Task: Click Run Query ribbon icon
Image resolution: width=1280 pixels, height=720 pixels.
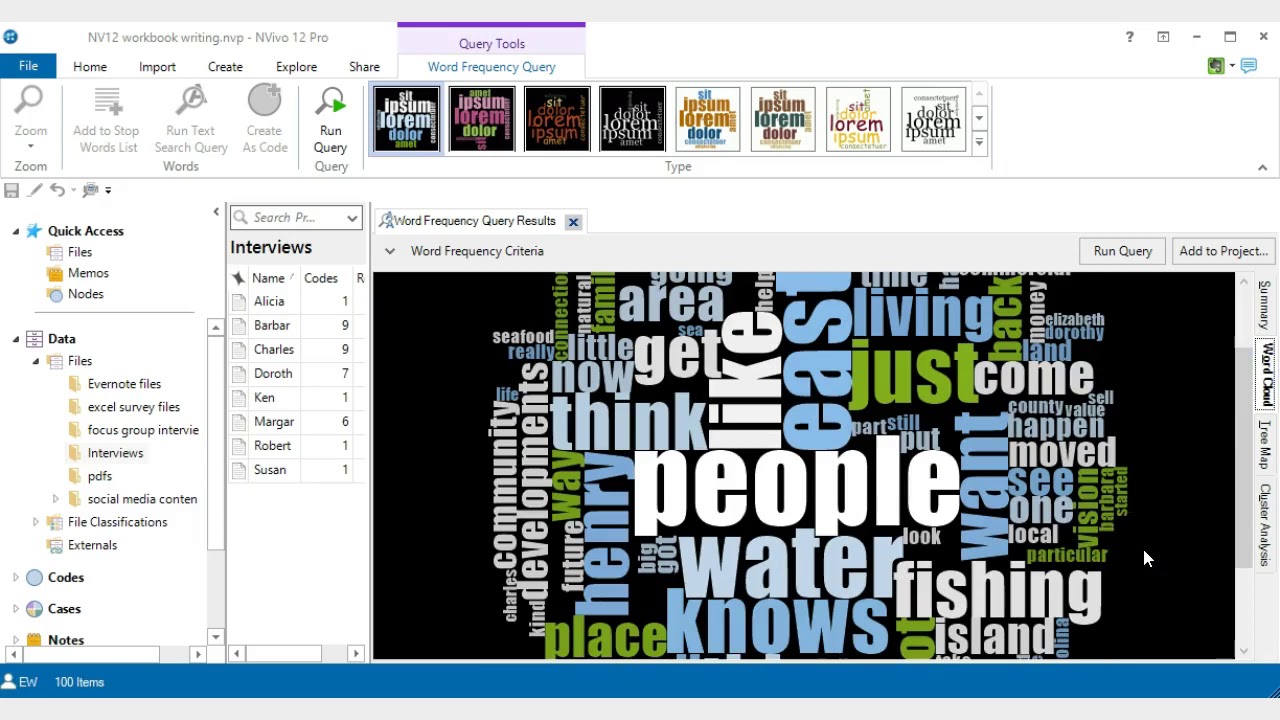Action: [x=331, y=120]
